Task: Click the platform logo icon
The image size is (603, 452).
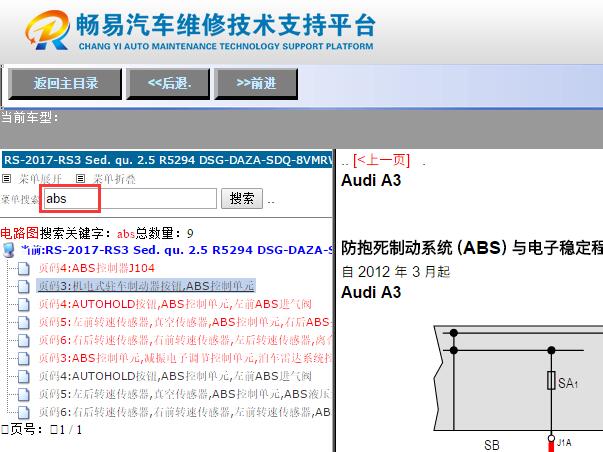Action: click(48, 30)
